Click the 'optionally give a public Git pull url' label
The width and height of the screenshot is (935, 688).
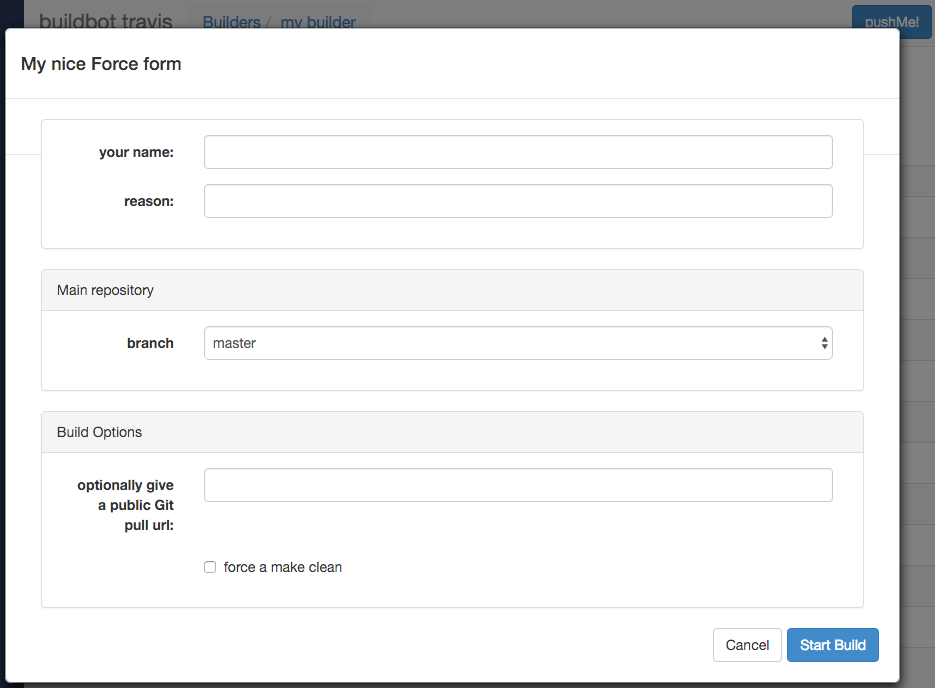(x=126, y=505)
